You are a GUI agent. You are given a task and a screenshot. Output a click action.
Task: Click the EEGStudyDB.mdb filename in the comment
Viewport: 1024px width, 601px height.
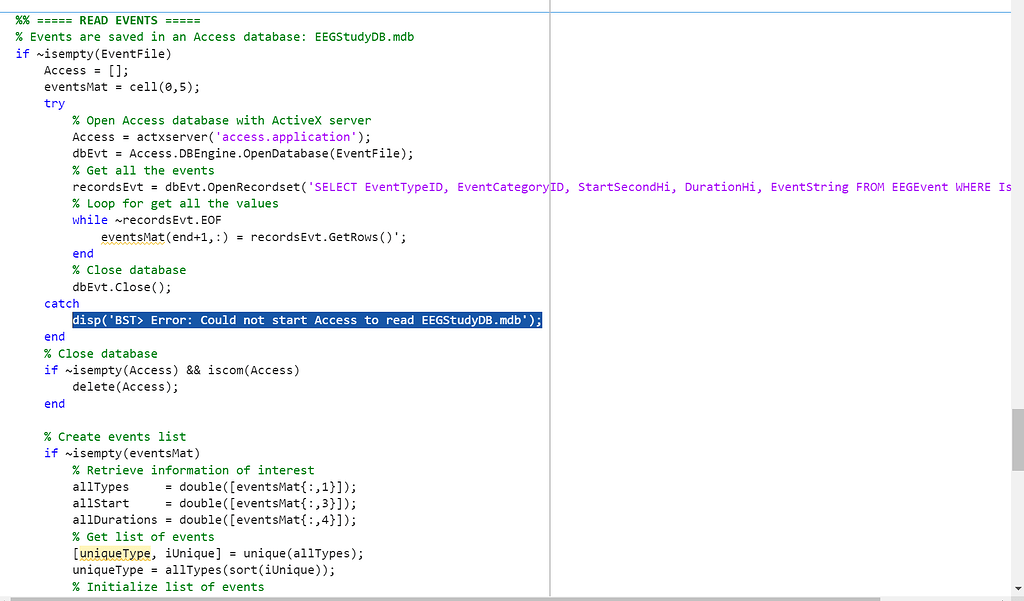(x=366, y=36)
